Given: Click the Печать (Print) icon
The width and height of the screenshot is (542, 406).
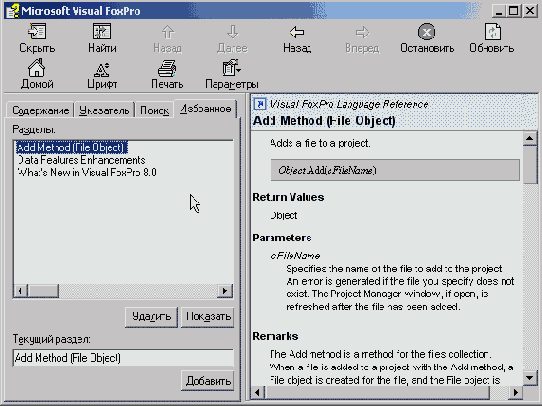Looking at the screenshot, I should coord(167,68).
